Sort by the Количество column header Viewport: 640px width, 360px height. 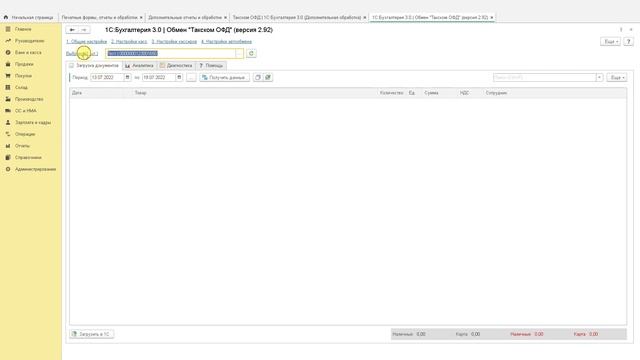click(x=391, y=93)
